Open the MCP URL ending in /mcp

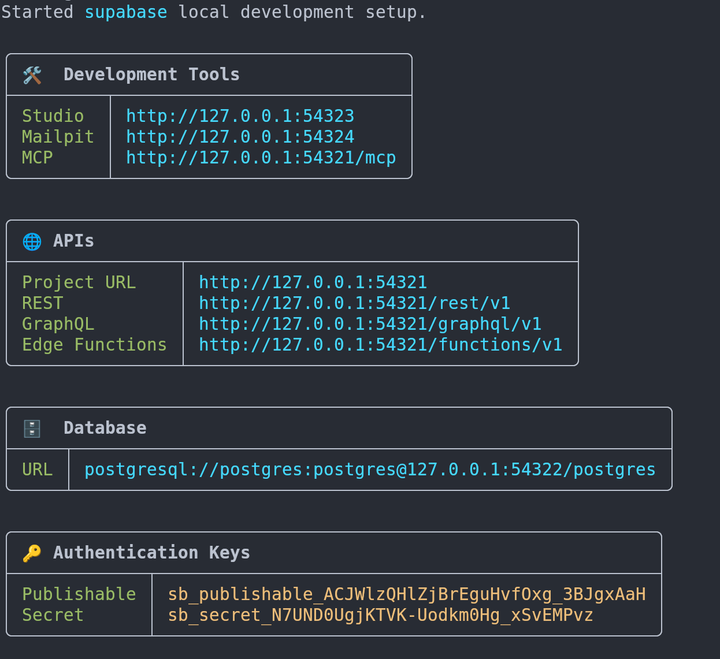[261, 158]
